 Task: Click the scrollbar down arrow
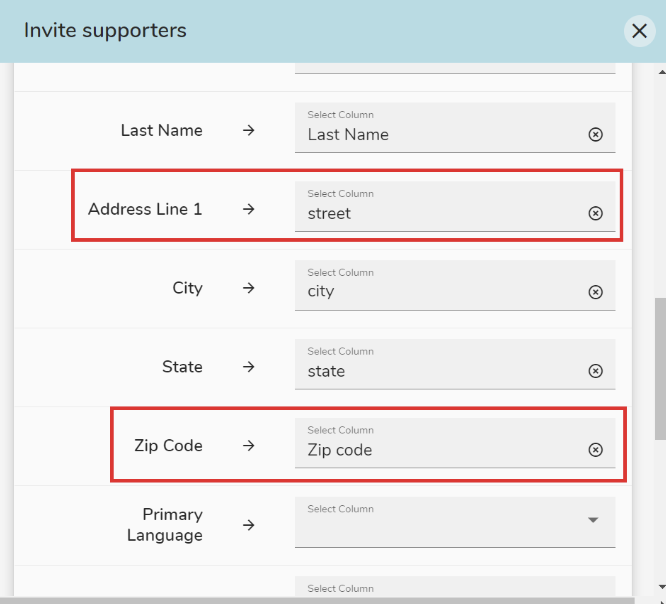pyautogui.click(x=662, y=587)
